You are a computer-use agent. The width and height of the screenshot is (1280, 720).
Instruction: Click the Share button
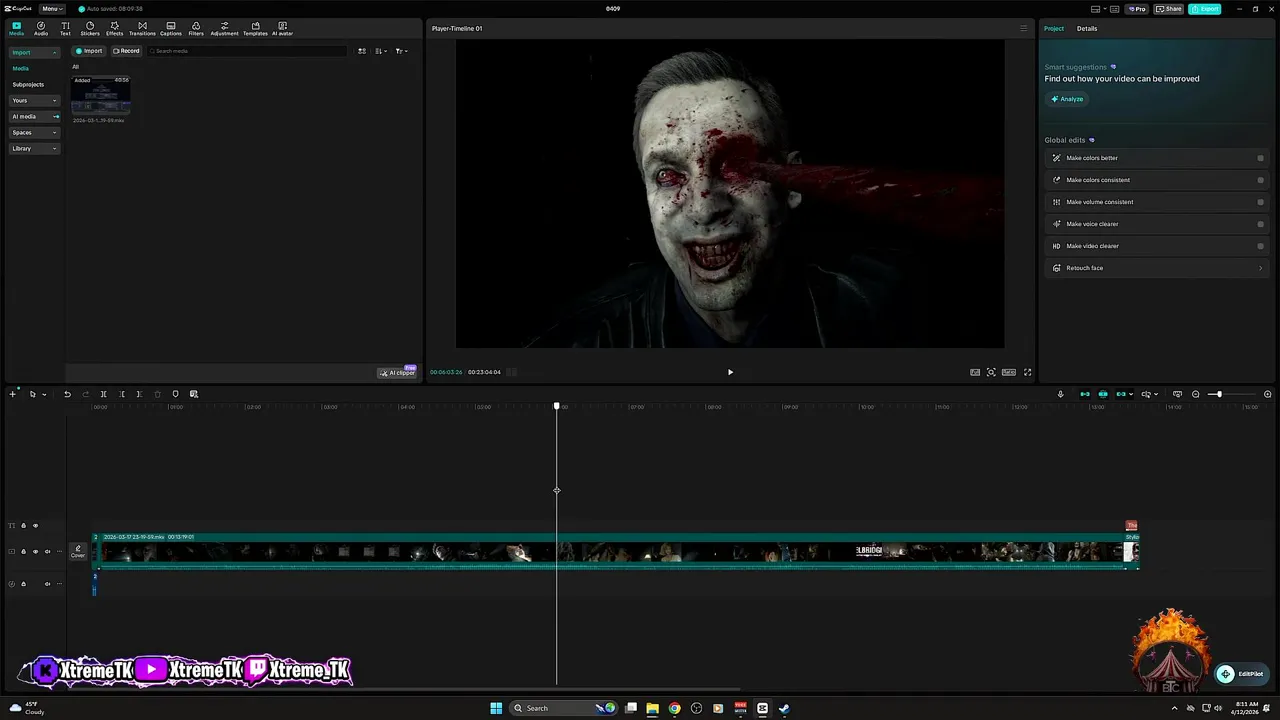pos(1168,9)
